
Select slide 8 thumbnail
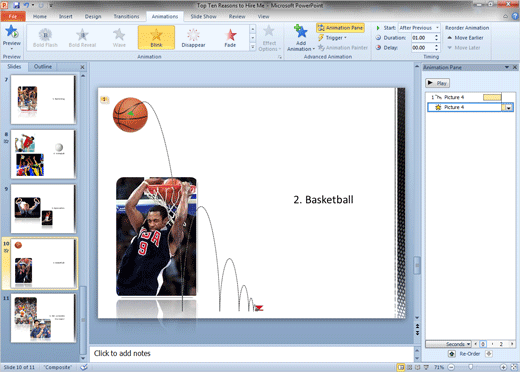tap(43, 154)
